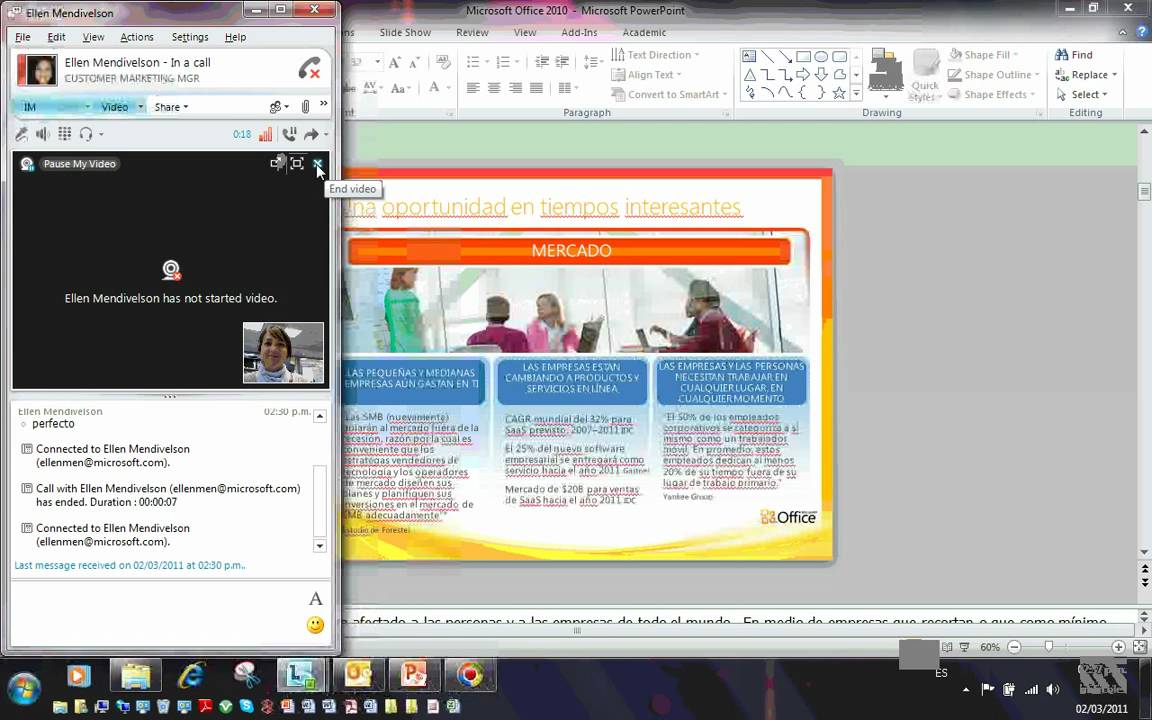Image resolution: width=1152 pixels, height=720 pixels.
Task: Click the End video button
Action: [317, 163]
